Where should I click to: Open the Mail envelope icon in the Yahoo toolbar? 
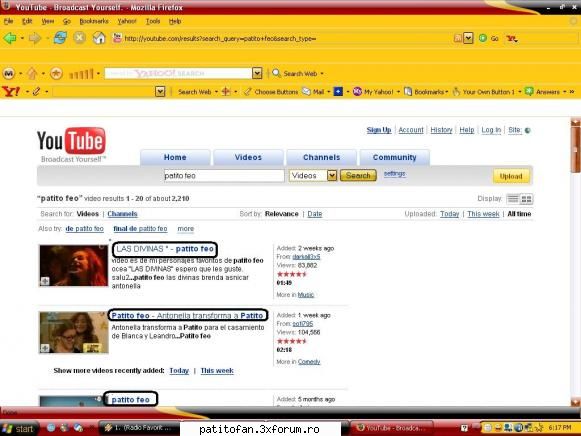[x=306, y=91]
